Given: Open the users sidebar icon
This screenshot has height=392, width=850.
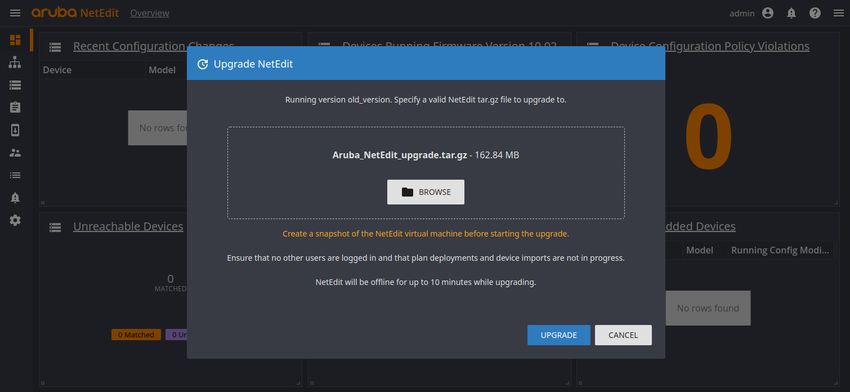Looking at the screenshot, I should (15, 153).
